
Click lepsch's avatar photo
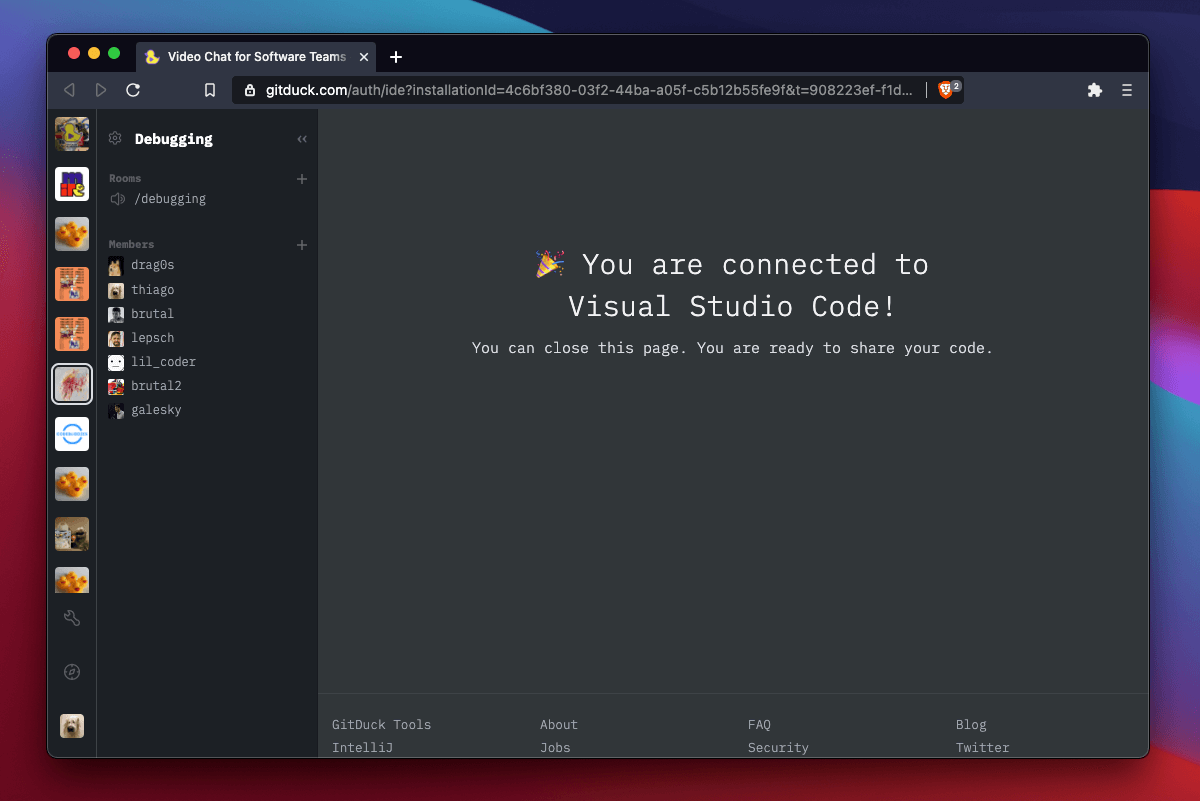[116, 338]
